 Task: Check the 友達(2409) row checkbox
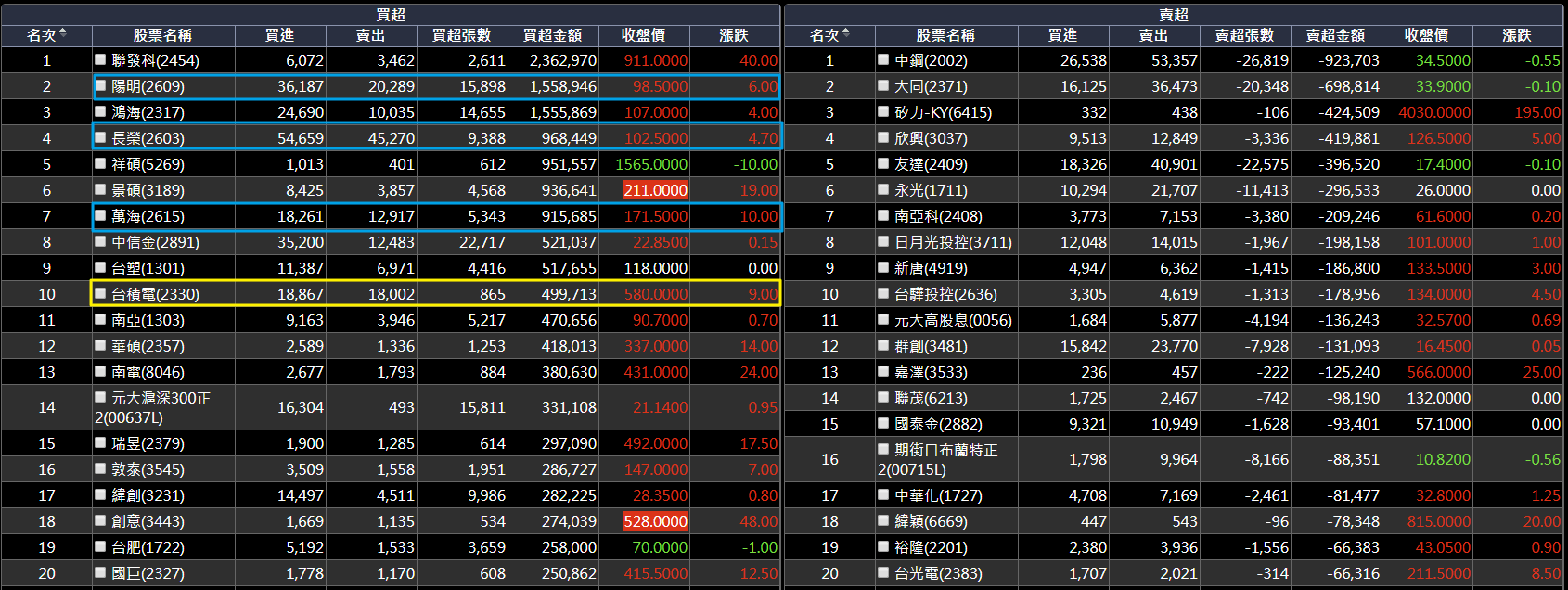pyautogui.click(x=883, y=163)
